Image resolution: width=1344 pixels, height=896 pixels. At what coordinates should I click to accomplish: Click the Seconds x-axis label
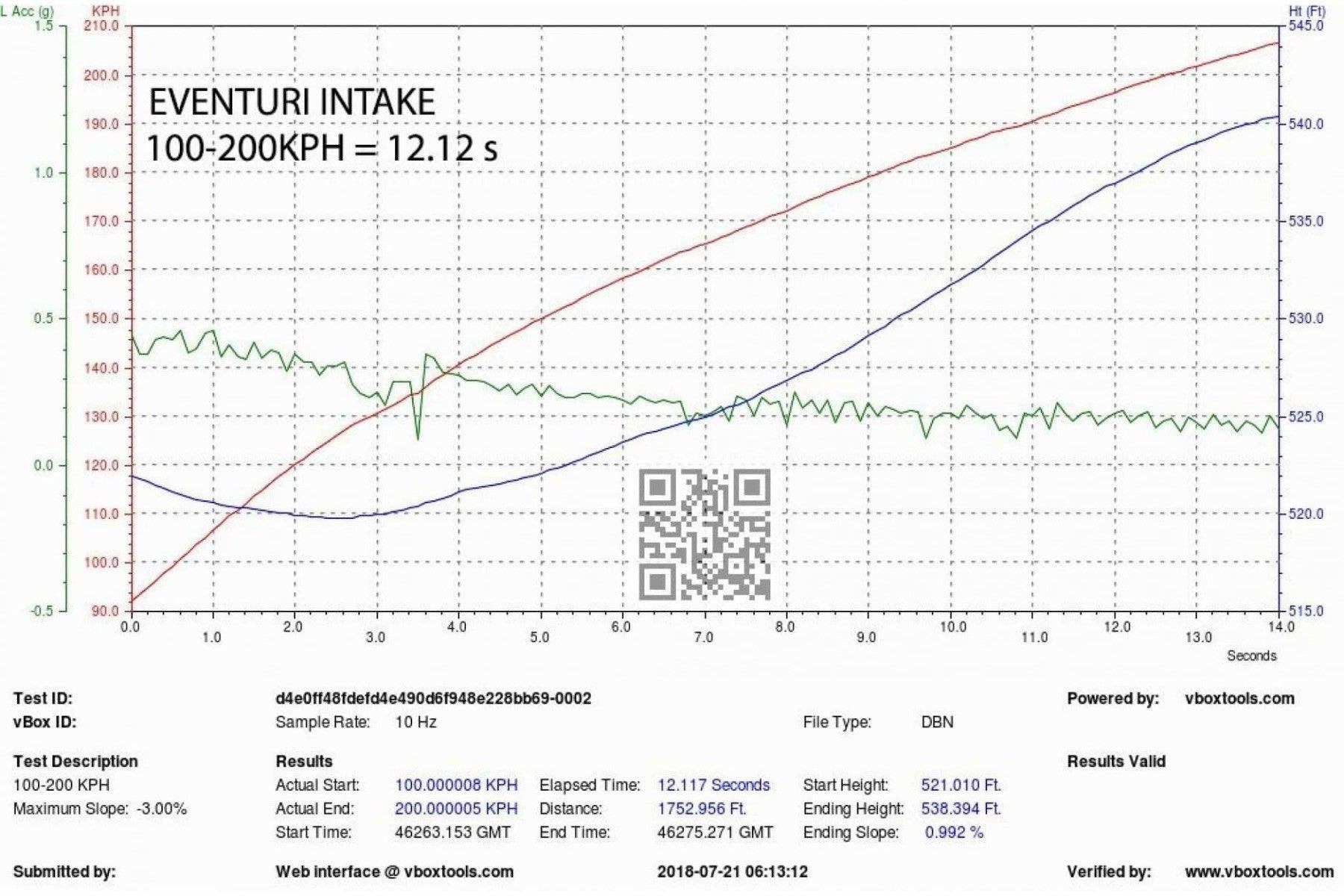1251,656
